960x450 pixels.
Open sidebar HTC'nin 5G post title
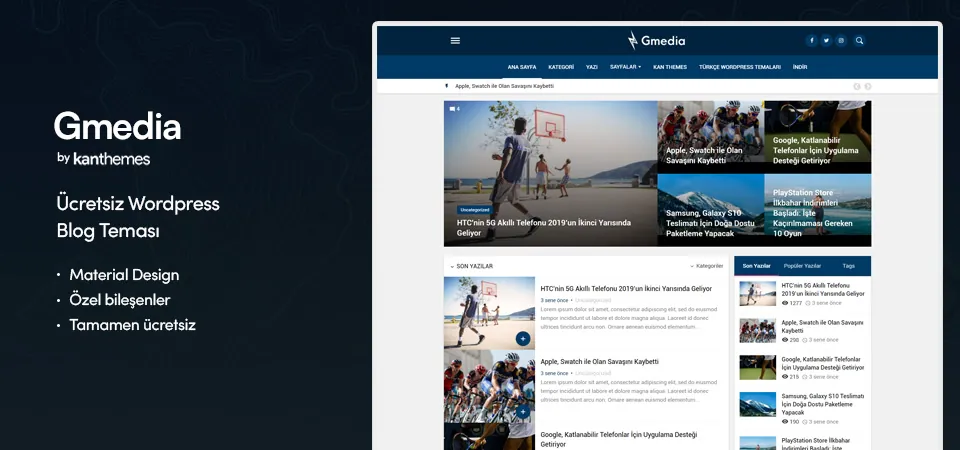pos(823,290)
